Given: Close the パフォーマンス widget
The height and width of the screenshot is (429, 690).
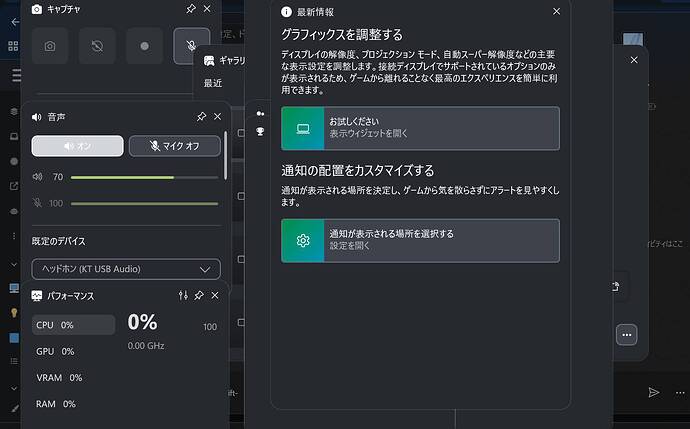Looking at the screenshot, I should pos(215,295).
